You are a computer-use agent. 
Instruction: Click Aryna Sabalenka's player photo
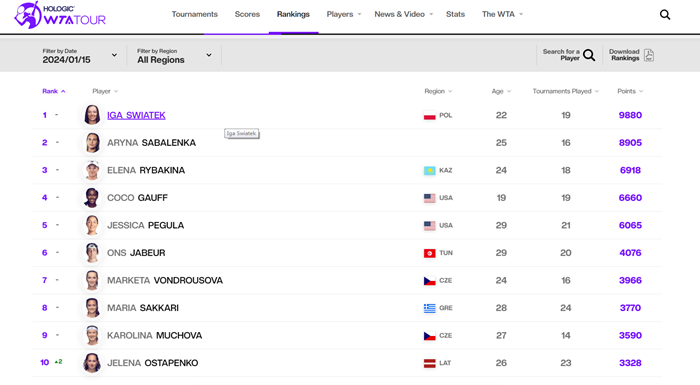pos(92,142)
